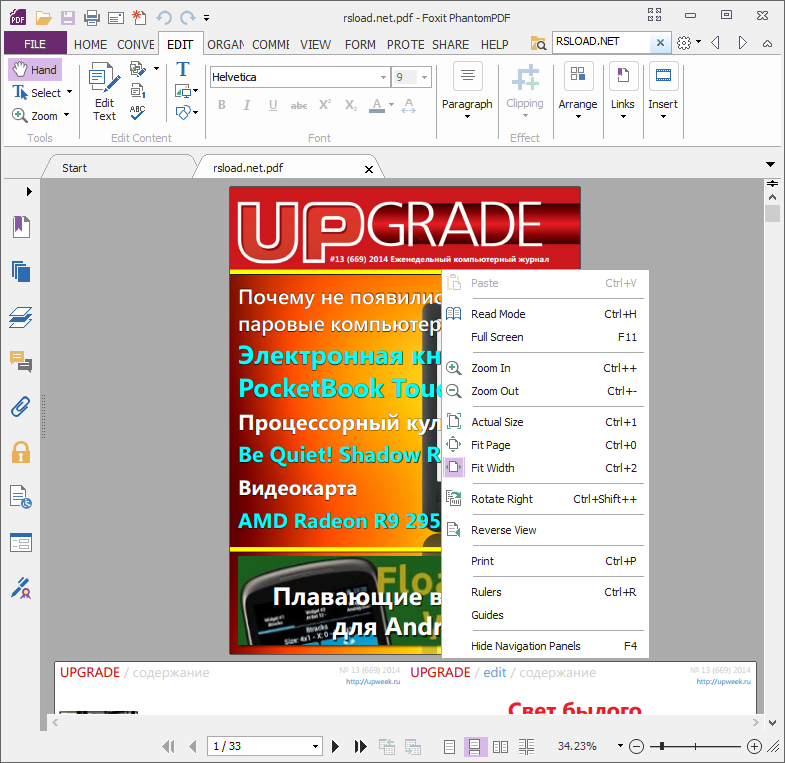This screenshot has width=785, height=763.
Task: Open the Pages thumbnails panel icon
Action: 21,271
